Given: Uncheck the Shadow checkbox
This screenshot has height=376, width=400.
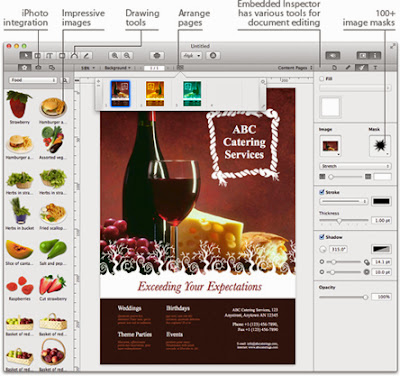Looking at the screenshot, I should click(322, 237).
